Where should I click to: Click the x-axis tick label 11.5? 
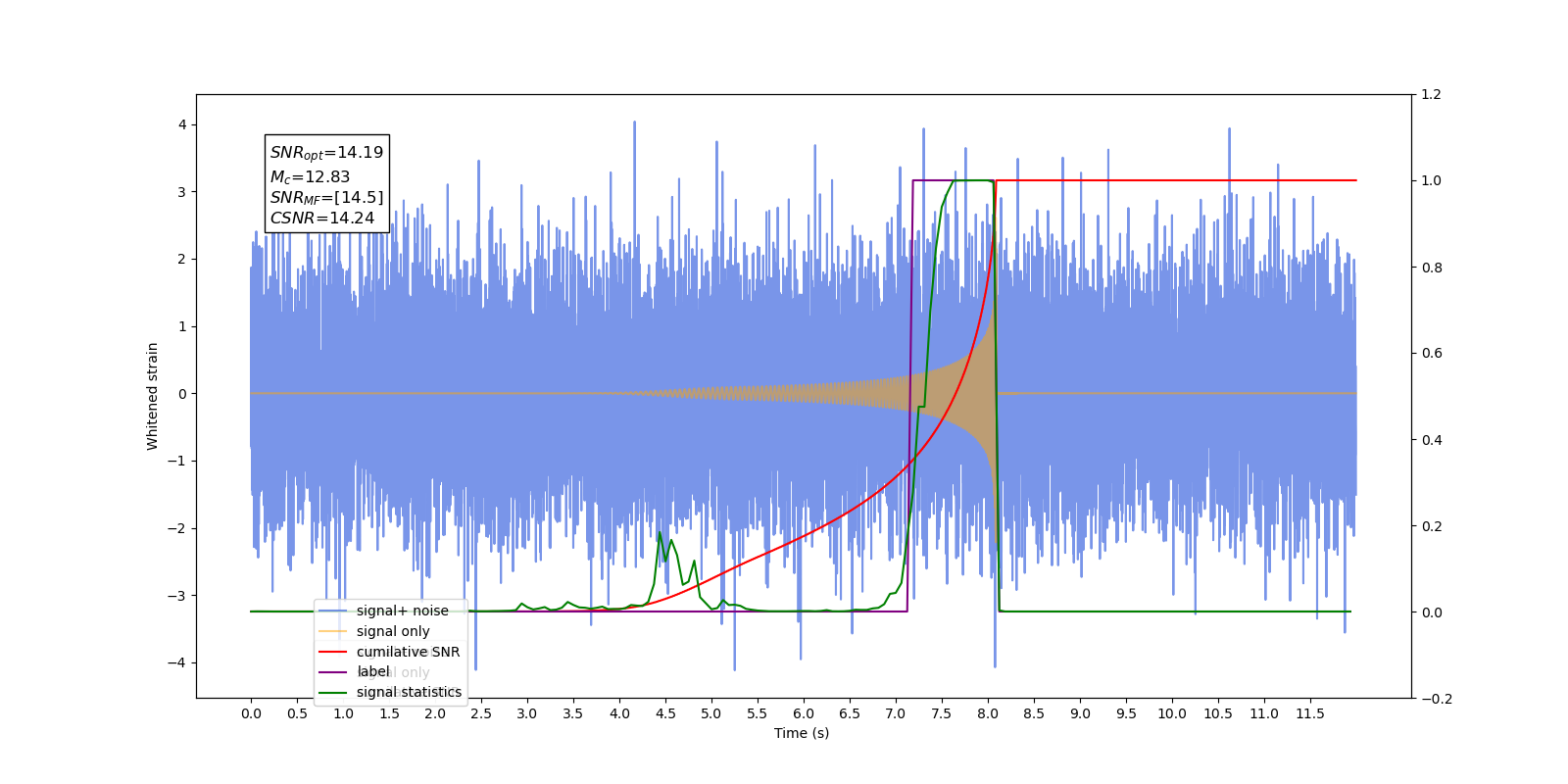click(1310, 713)
